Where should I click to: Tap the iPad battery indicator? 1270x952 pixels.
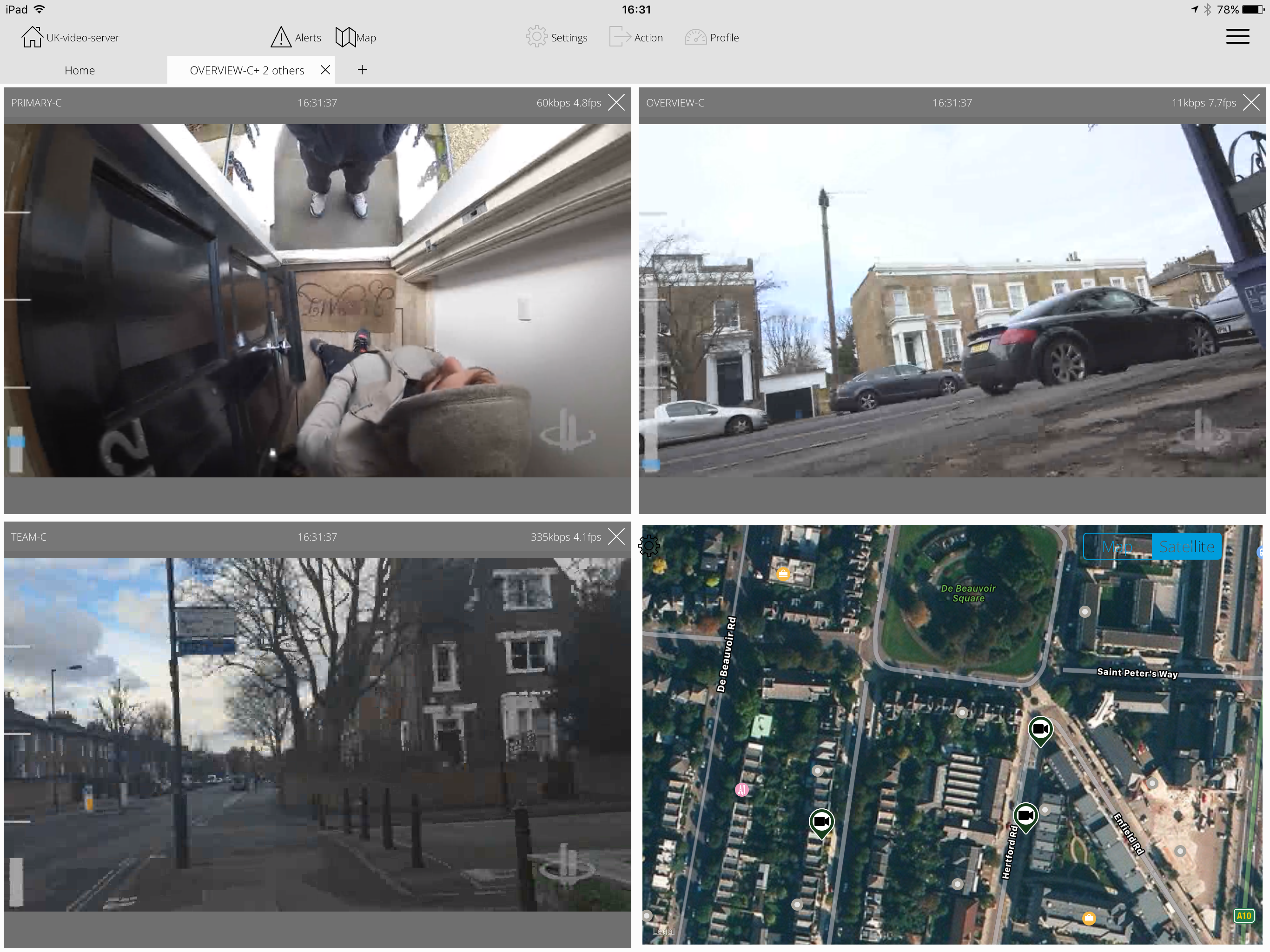point(1253,9)
